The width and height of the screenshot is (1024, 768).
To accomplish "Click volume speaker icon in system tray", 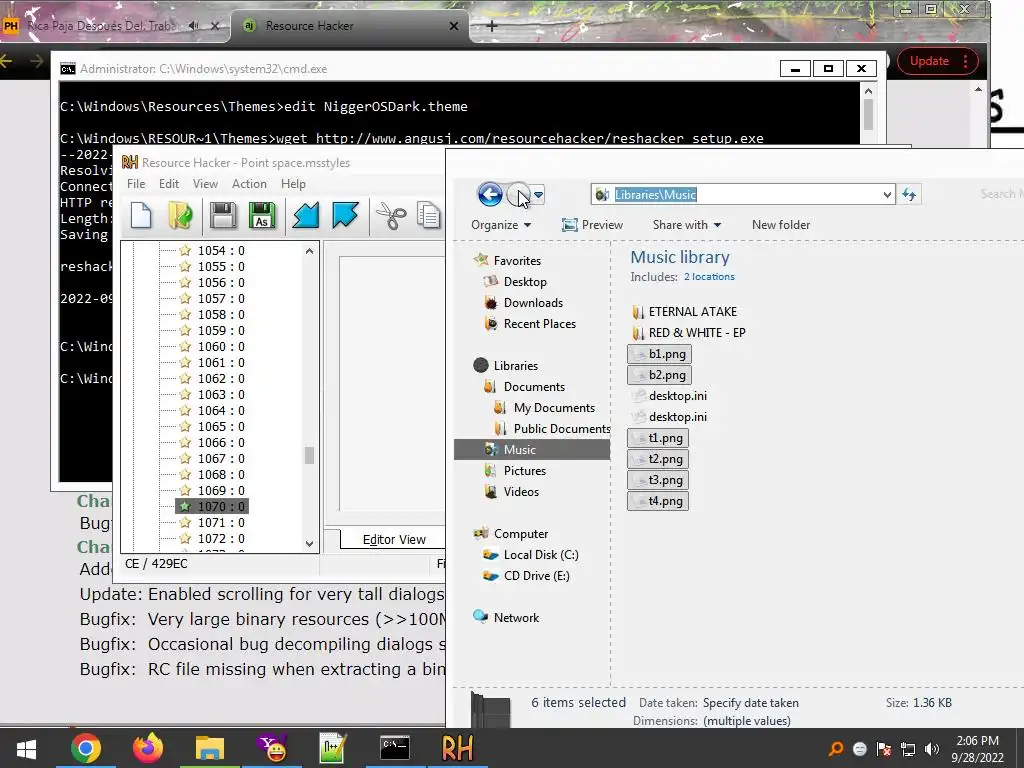I will (932, 749).
